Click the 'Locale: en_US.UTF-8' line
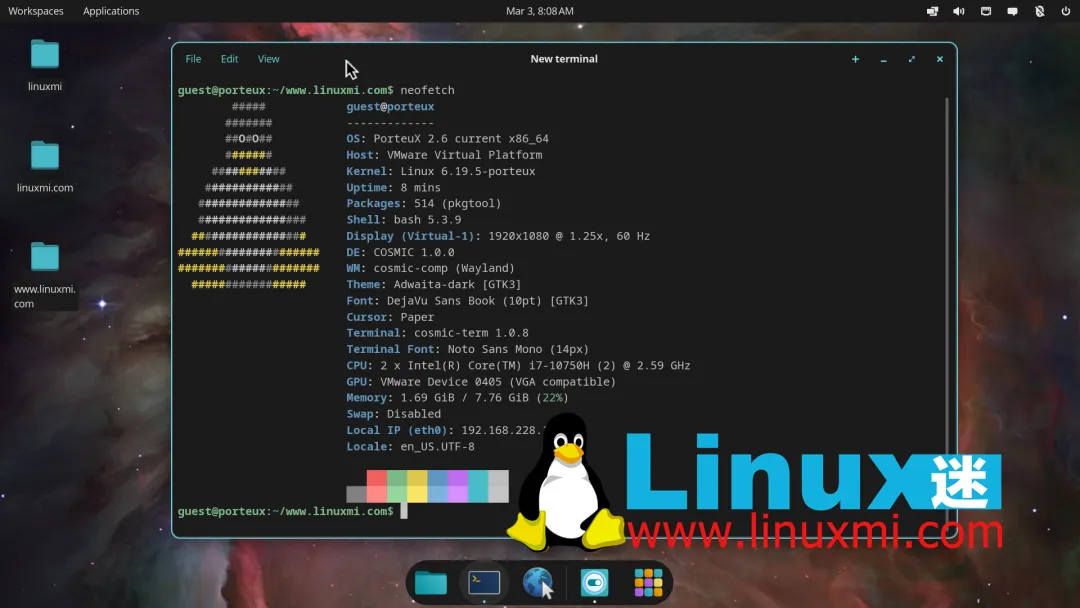This screenshot has width=1080, height=608. point(411,447)
